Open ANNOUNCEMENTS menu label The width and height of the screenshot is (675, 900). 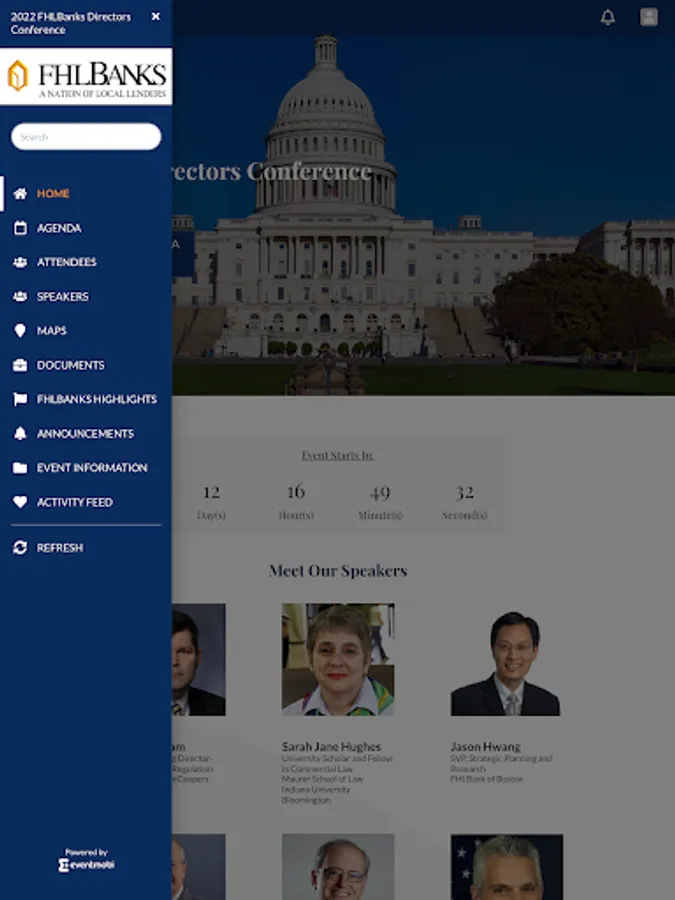point(86,433)
